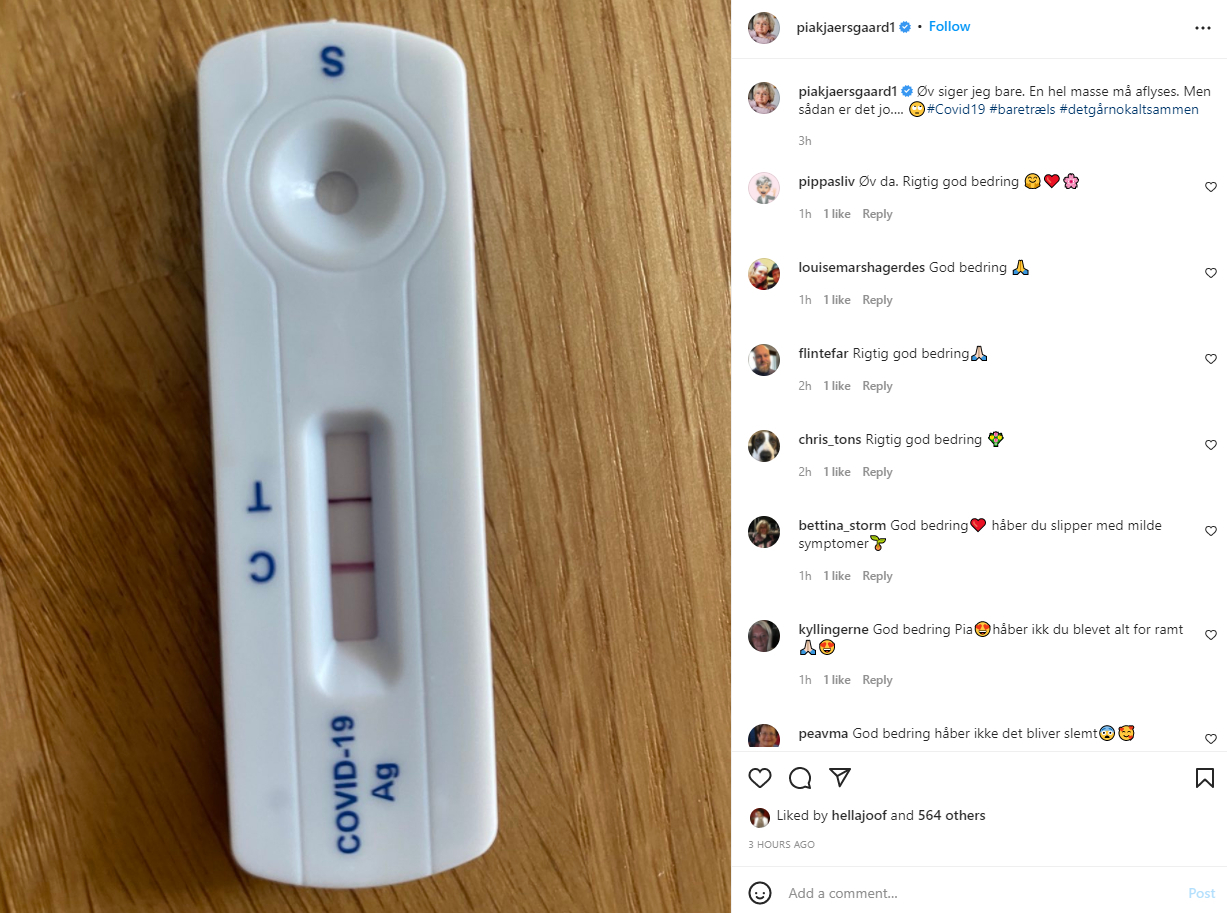
Task: Open the comment speech bubble icon
Action: (x=800, y=778)
